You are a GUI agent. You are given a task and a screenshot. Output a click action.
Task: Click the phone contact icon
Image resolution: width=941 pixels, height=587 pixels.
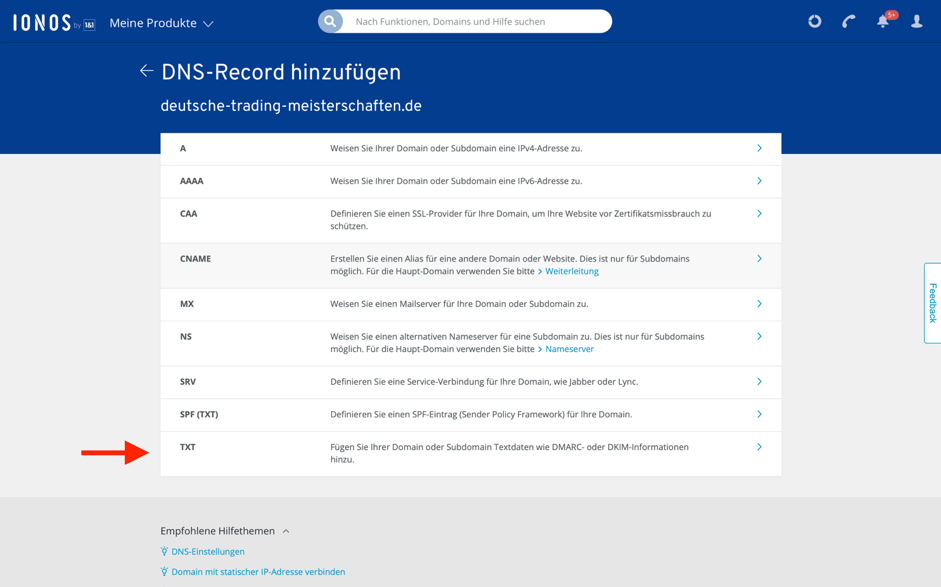pos(849,22)
